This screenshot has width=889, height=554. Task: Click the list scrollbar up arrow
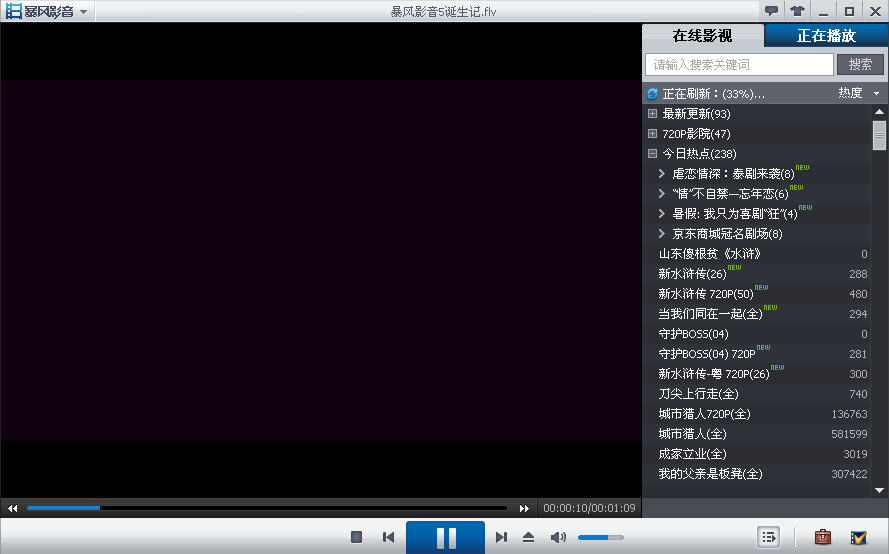click(x=879, y=112)
